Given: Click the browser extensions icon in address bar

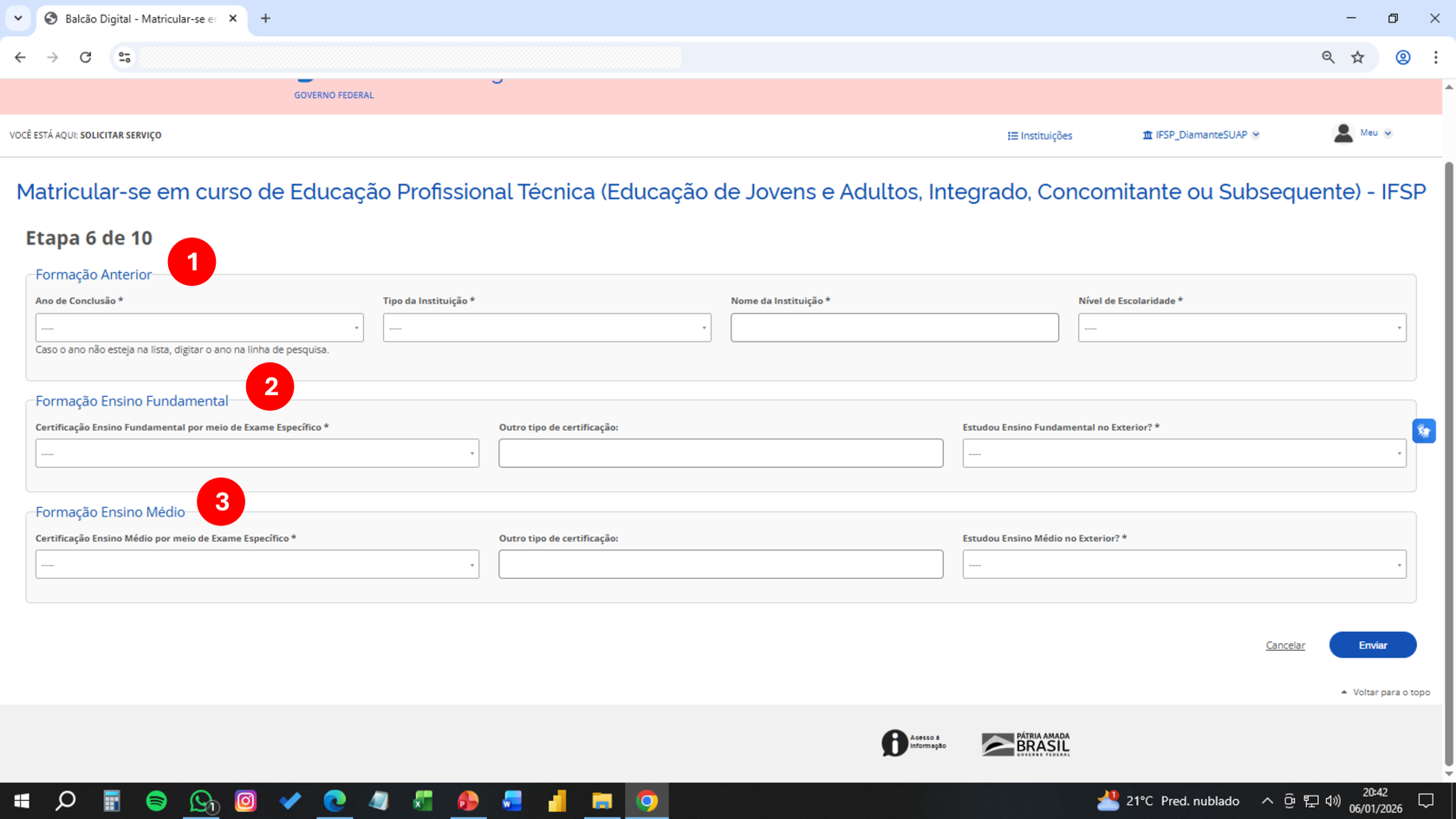Looking at the screenshot, I should 124,57.
